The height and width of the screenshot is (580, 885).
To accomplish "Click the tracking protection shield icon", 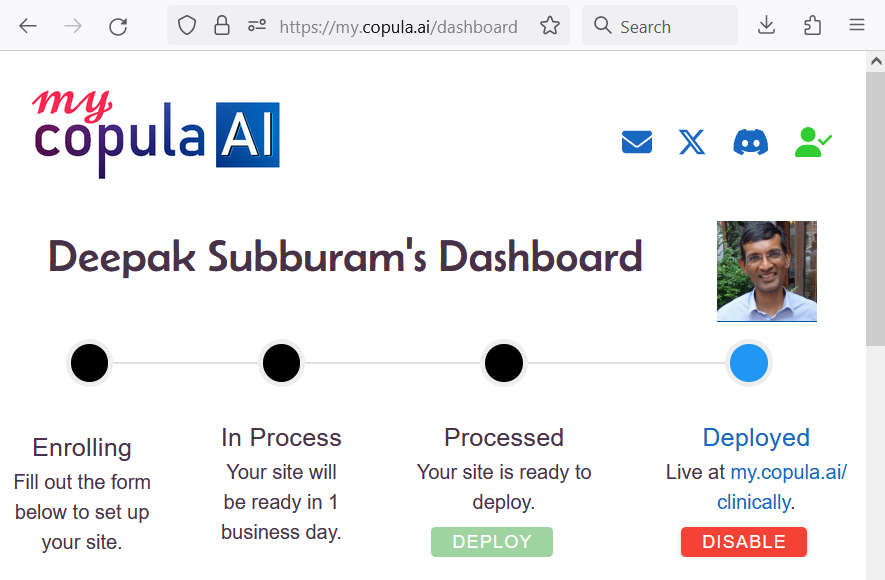I will click(186, 25).
